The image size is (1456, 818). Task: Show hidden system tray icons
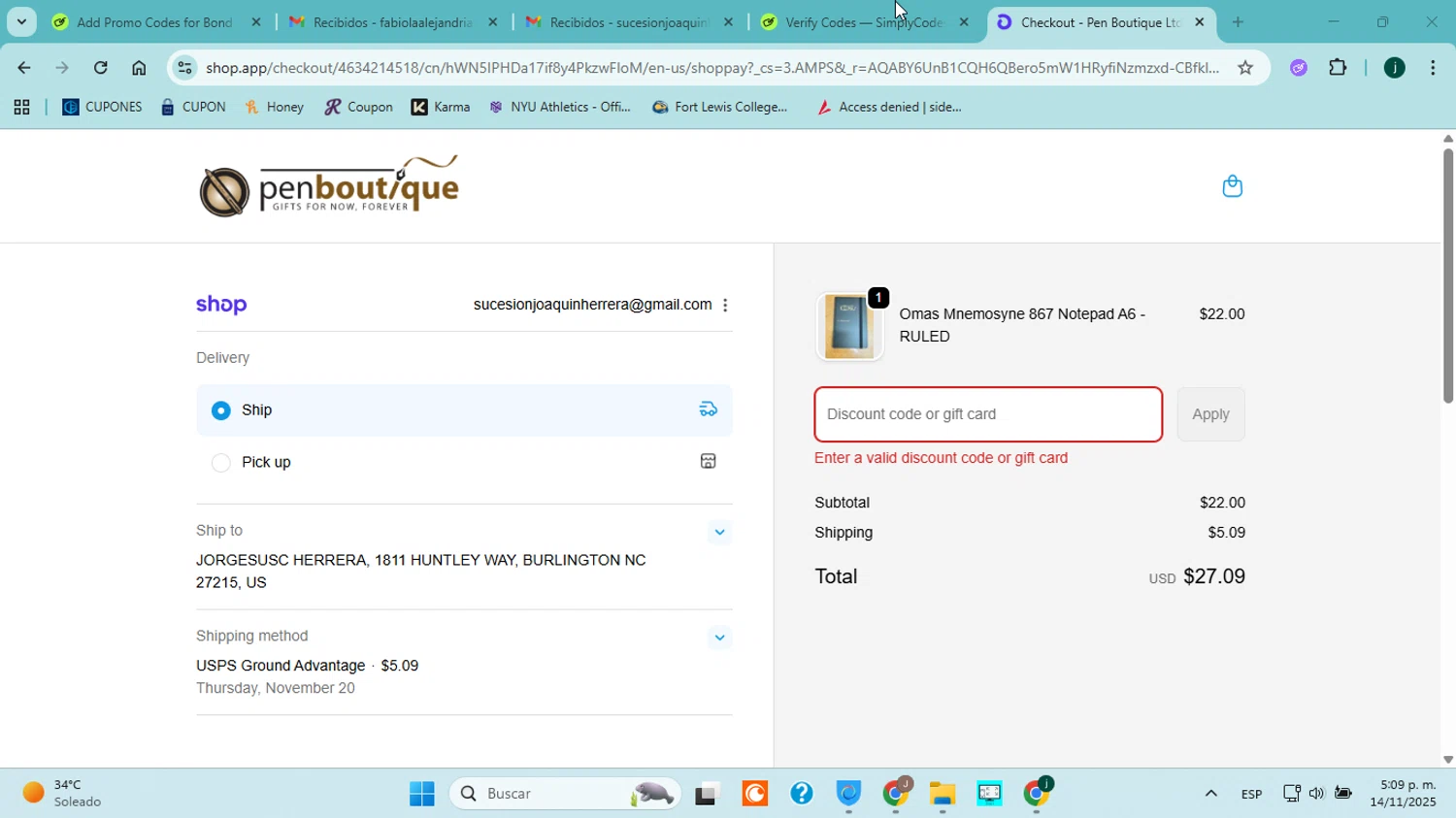point(1210,794)
